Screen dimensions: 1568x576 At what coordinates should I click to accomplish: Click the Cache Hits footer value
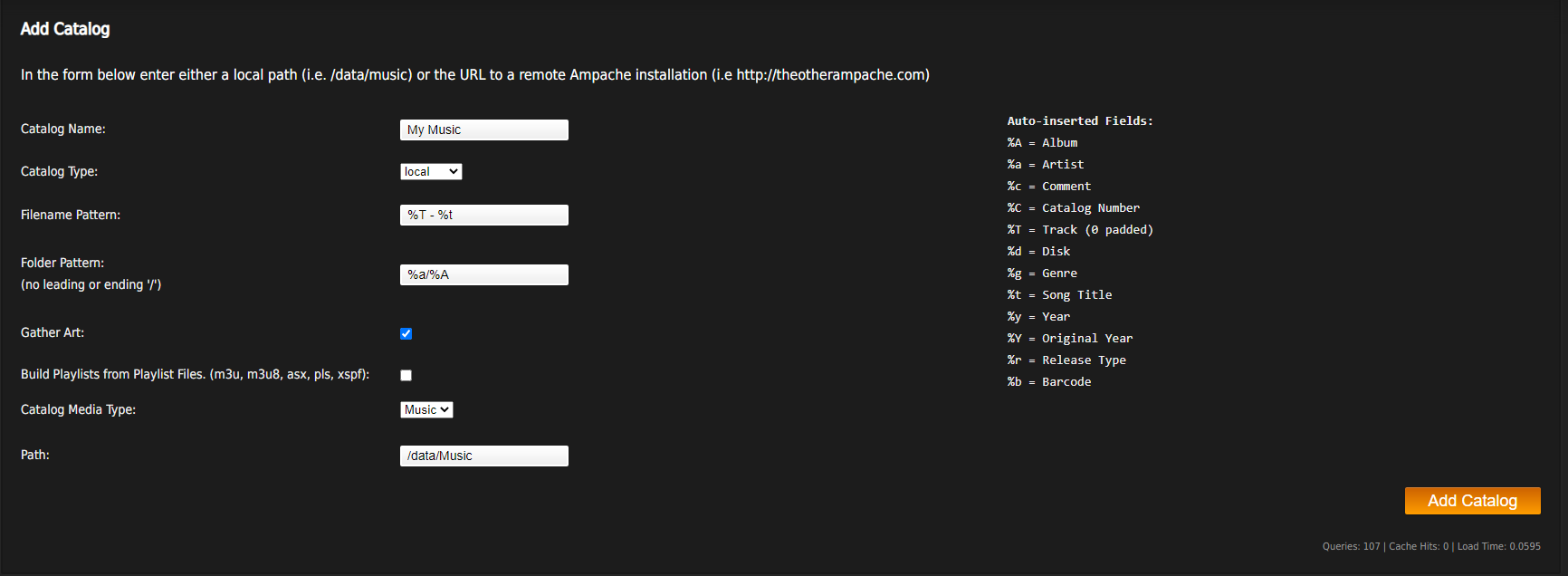[1417, 546]
